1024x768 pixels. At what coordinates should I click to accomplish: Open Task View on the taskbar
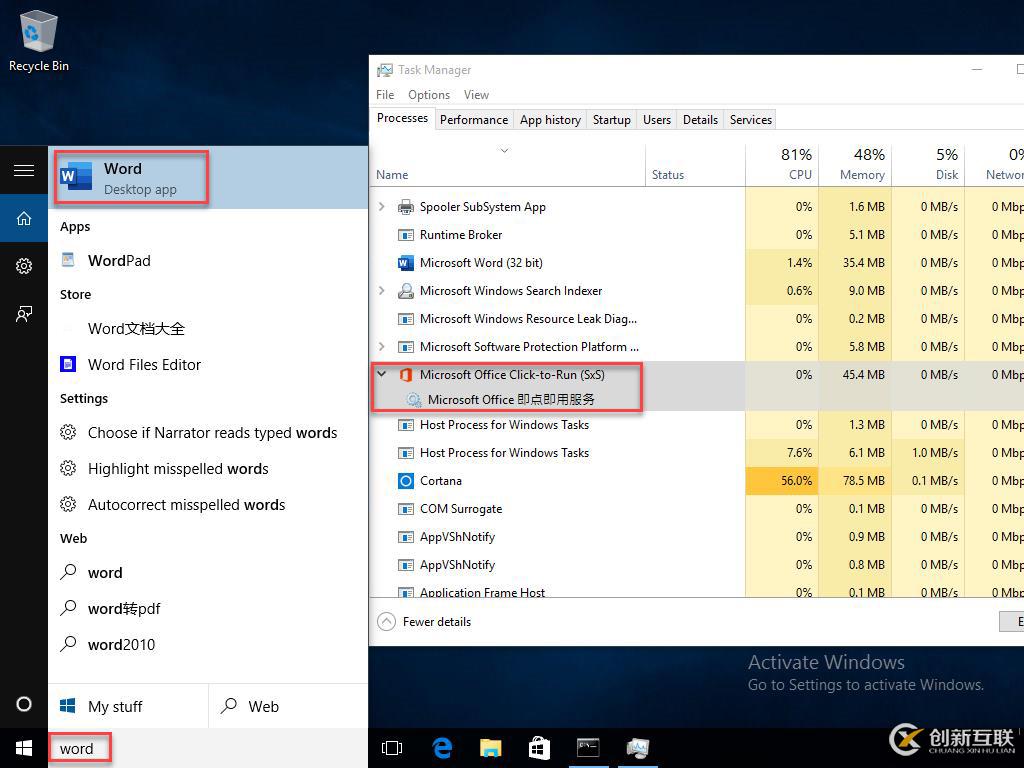pyautogui.click(x=392, y=748)
